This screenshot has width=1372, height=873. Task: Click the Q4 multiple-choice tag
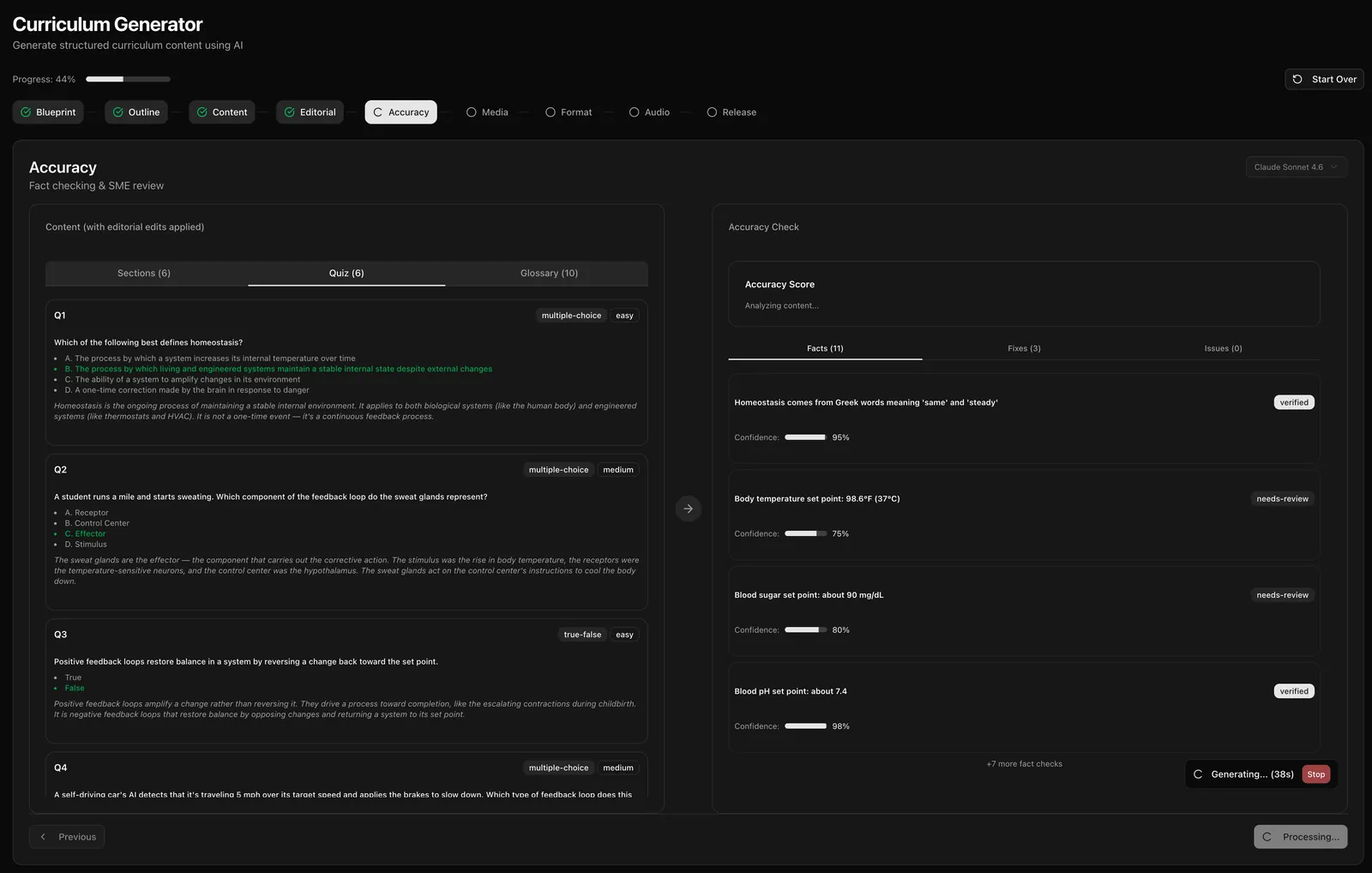coord(558,768)
